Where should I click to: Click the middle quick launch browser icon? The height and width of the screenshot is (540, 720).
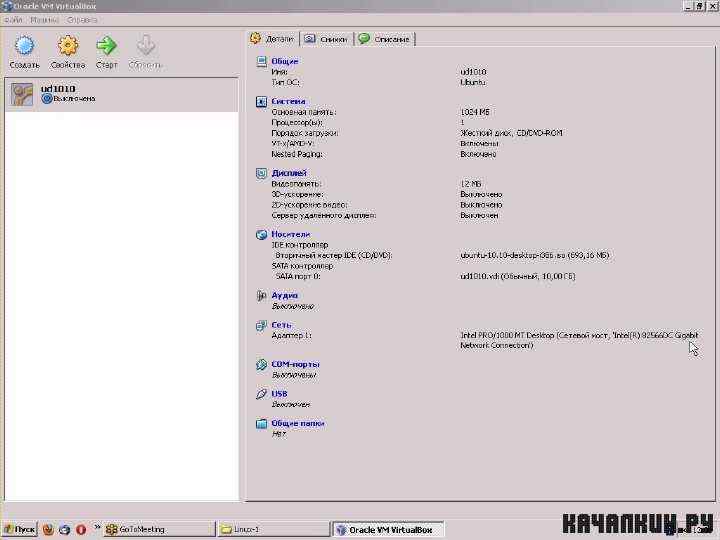64,529
